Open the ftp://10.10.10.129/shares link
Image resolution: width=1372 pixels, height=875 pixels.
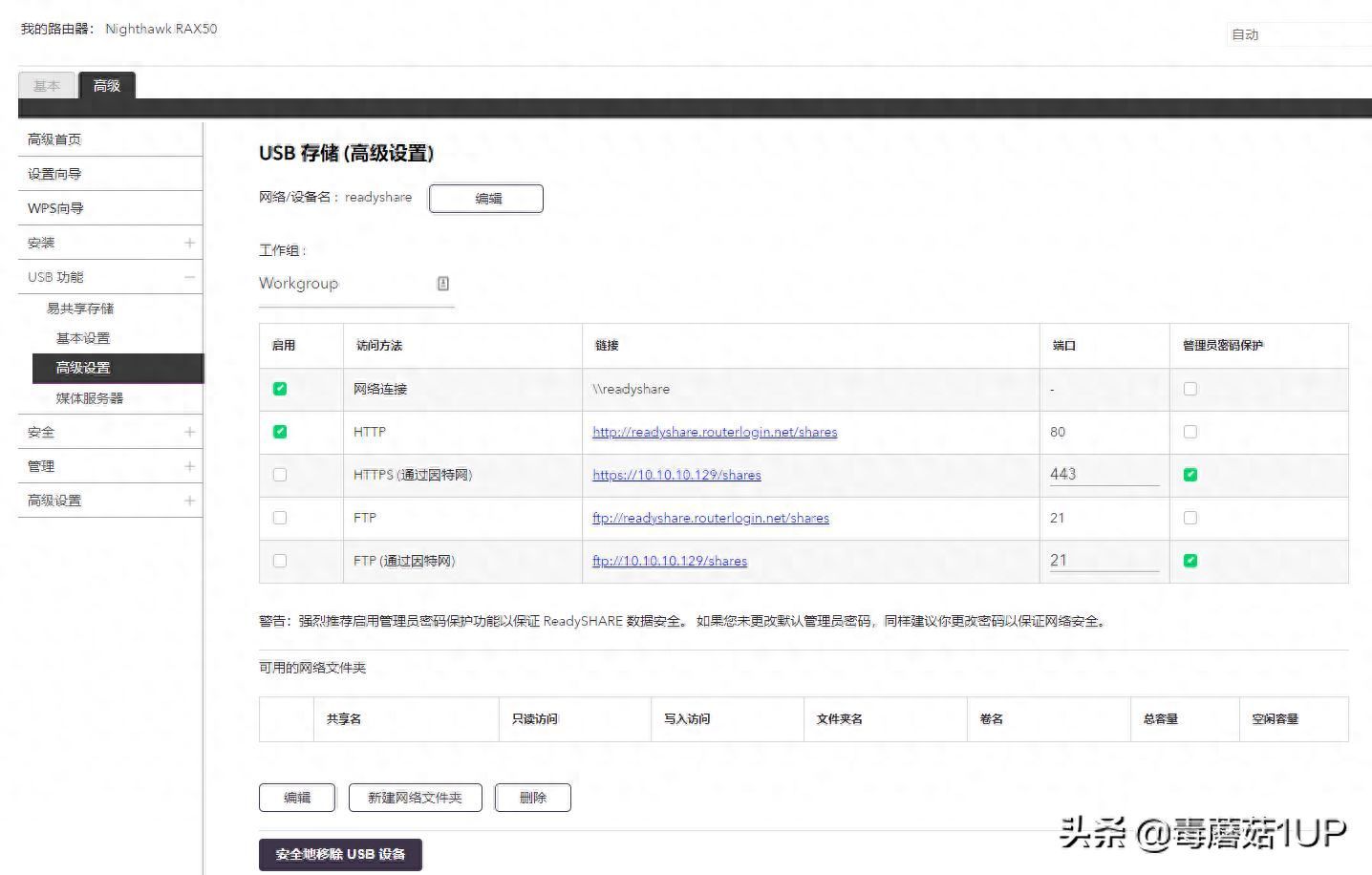[669, 561]
